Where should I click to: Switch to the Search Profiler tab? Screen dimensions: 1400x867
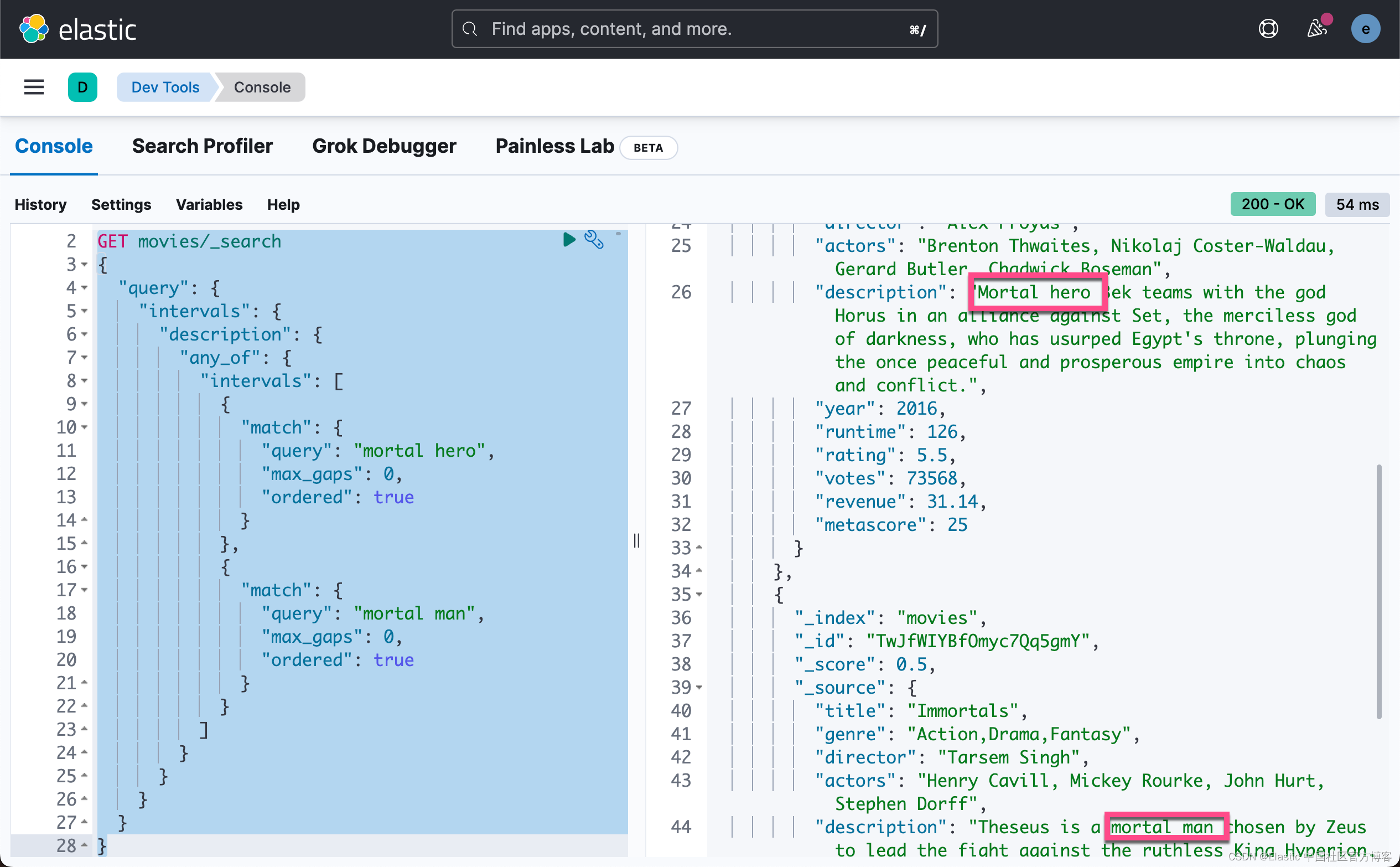click(x=203, y=146)
